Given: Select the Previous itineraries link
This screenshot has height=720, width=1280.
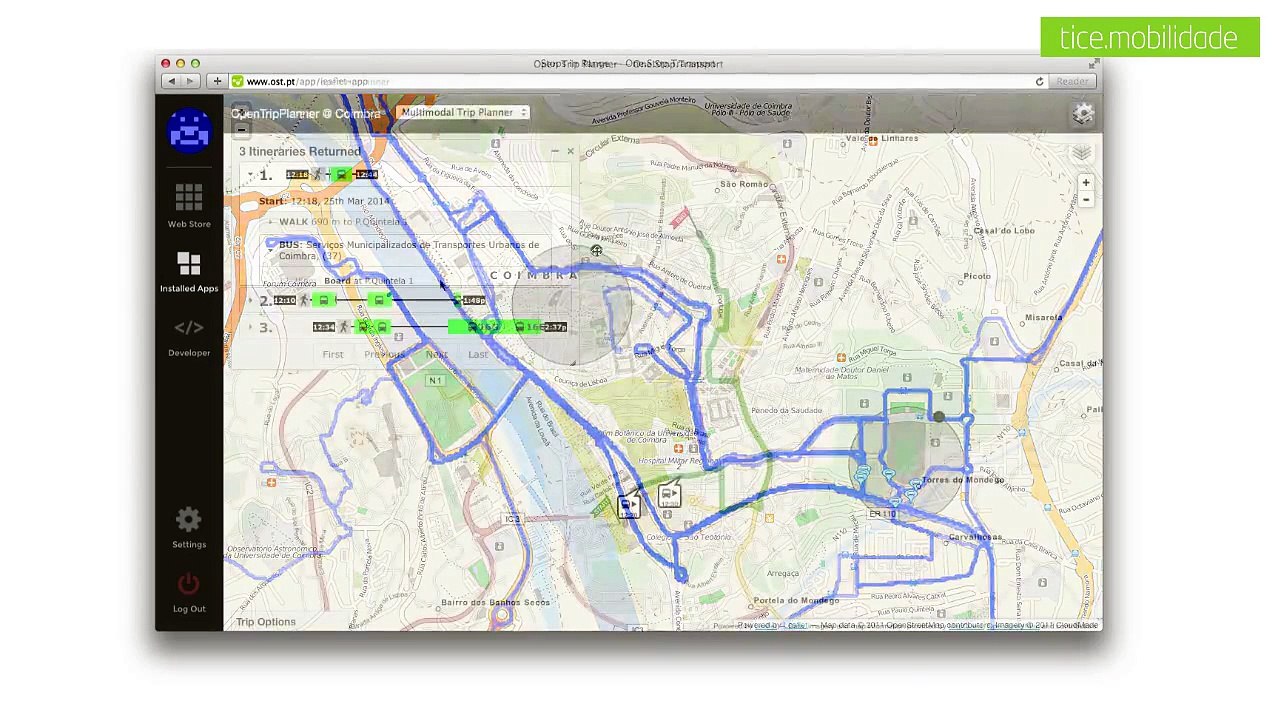Looking at the screenshot, I should [384, 354].
